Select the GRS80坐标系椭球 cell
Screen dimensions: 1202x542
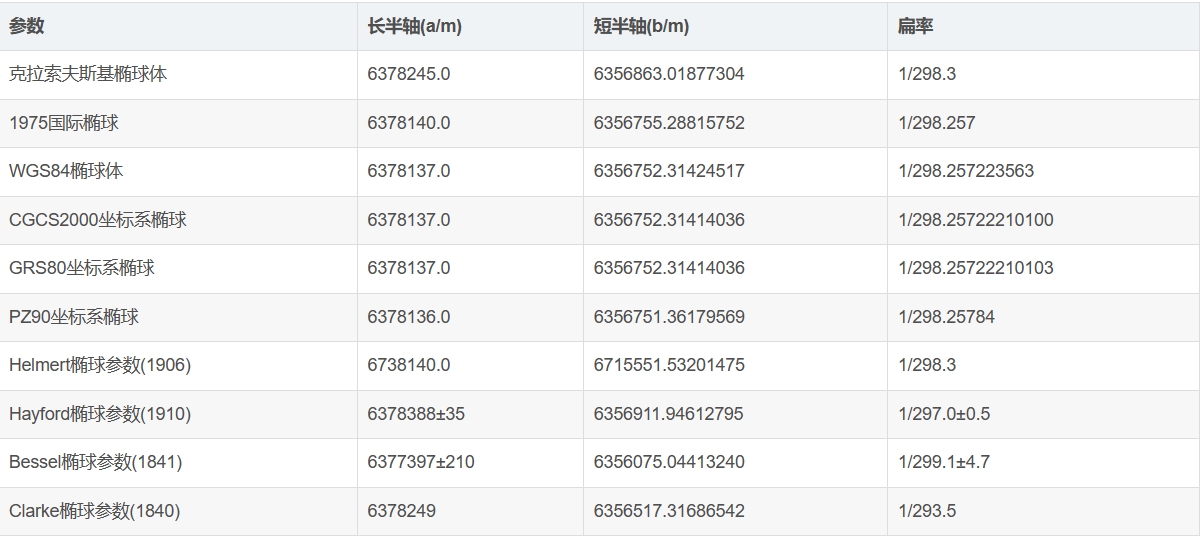pos(82,268)
